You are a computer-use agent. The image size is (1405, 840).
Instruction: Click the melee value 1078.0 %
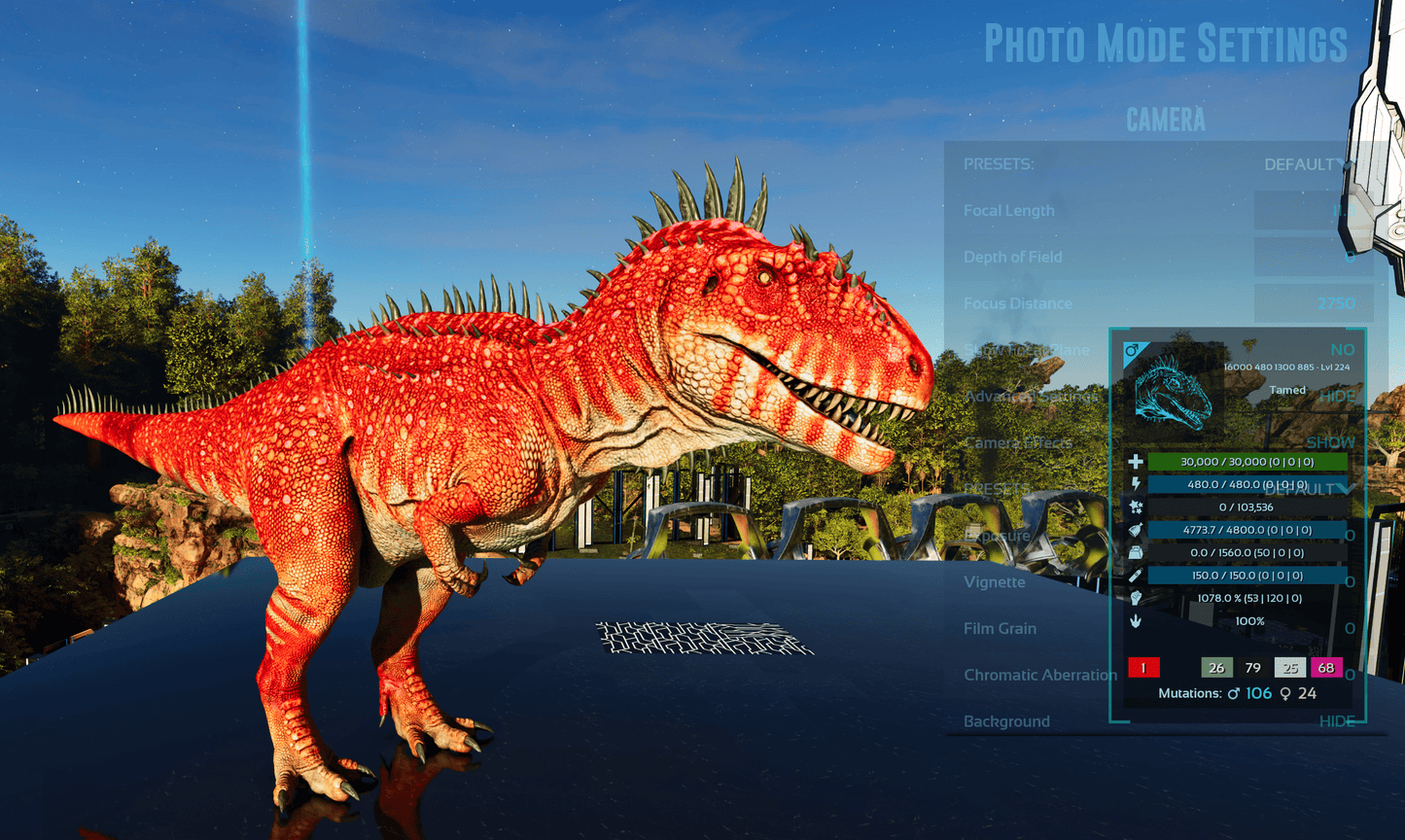coord(1249,598)
